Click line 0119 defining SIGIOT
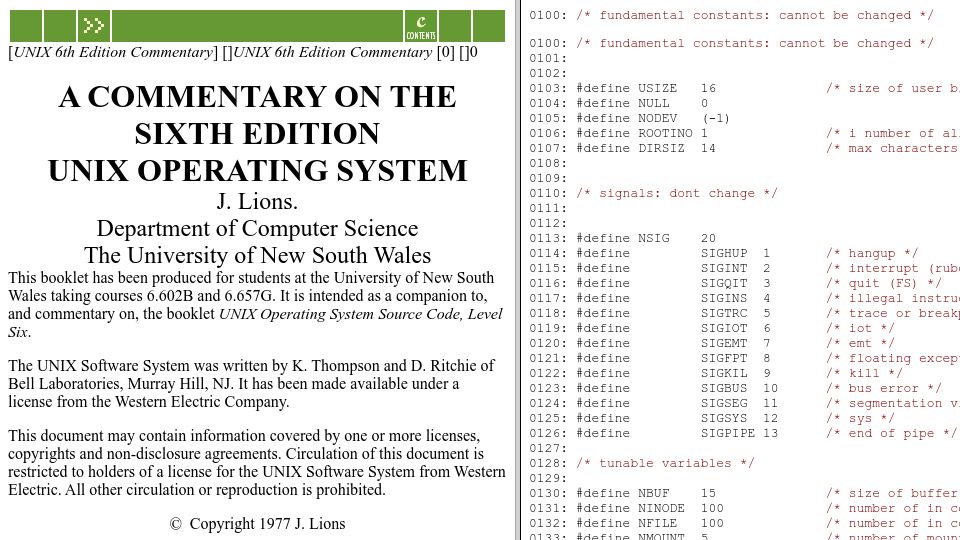The height and width of the screenshot is (540, 960). pos(712,328)
